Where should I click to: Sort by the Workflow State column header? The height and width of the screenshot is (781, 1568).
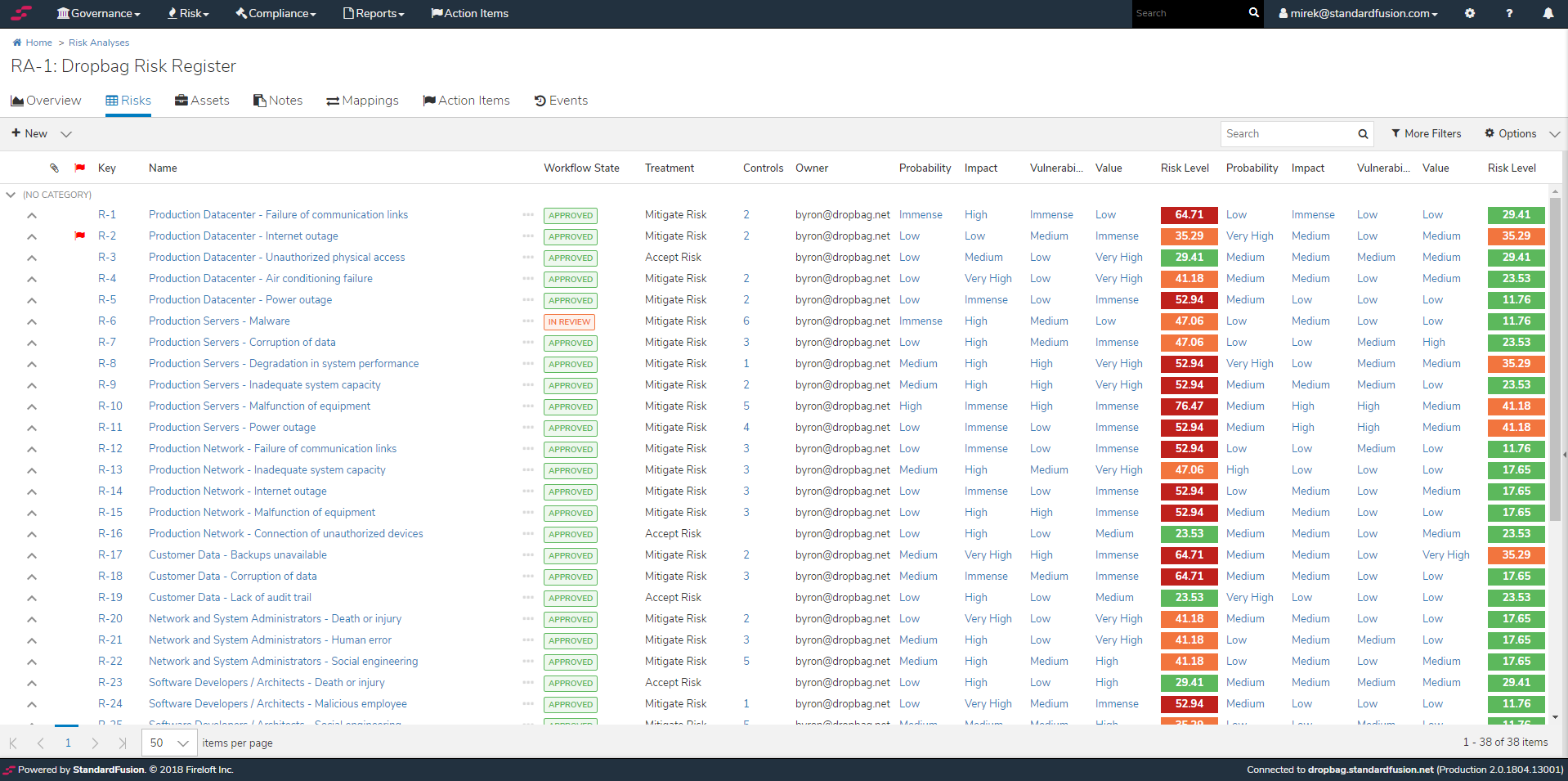pos(581,168)
